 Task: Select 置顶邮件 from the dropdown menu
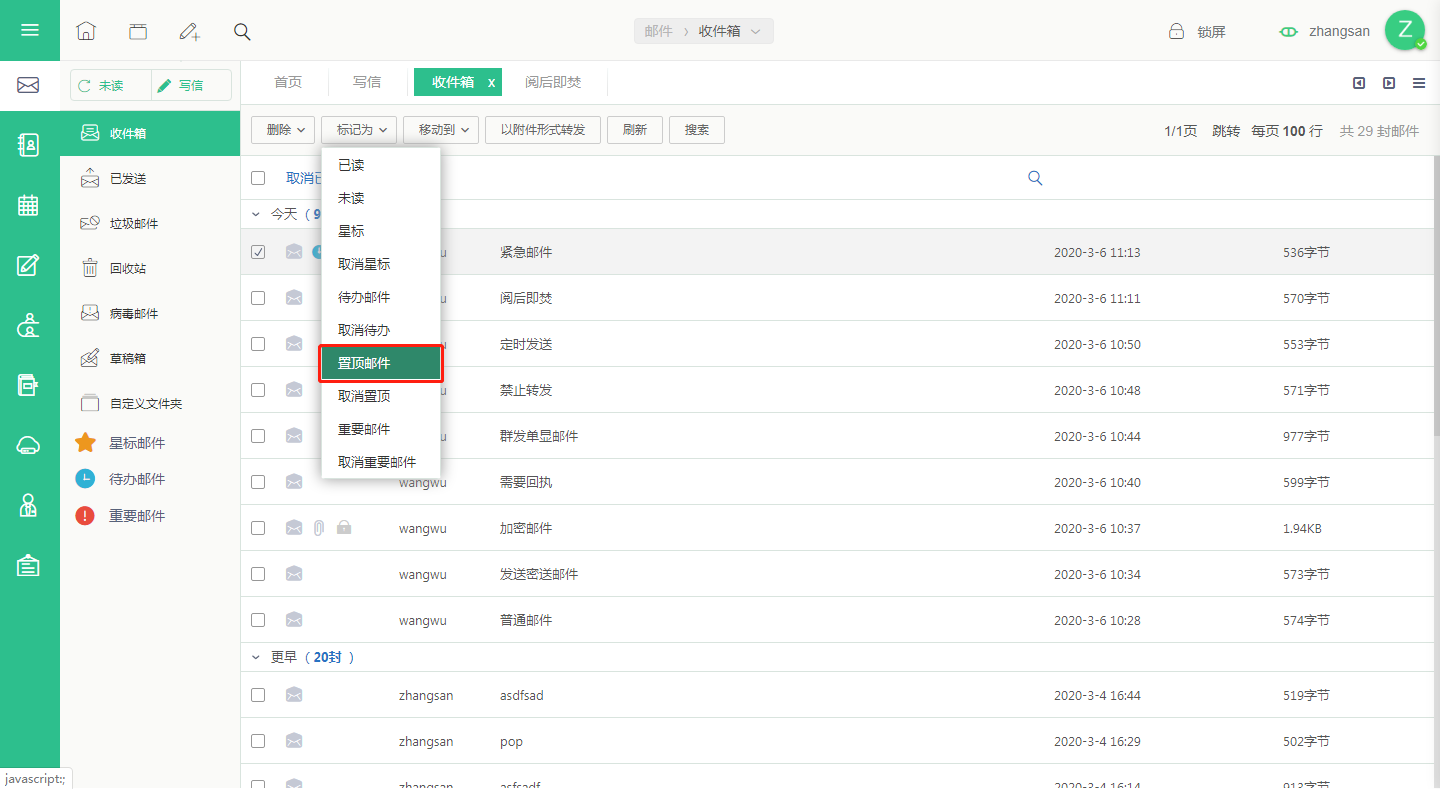tap(381, 363)
